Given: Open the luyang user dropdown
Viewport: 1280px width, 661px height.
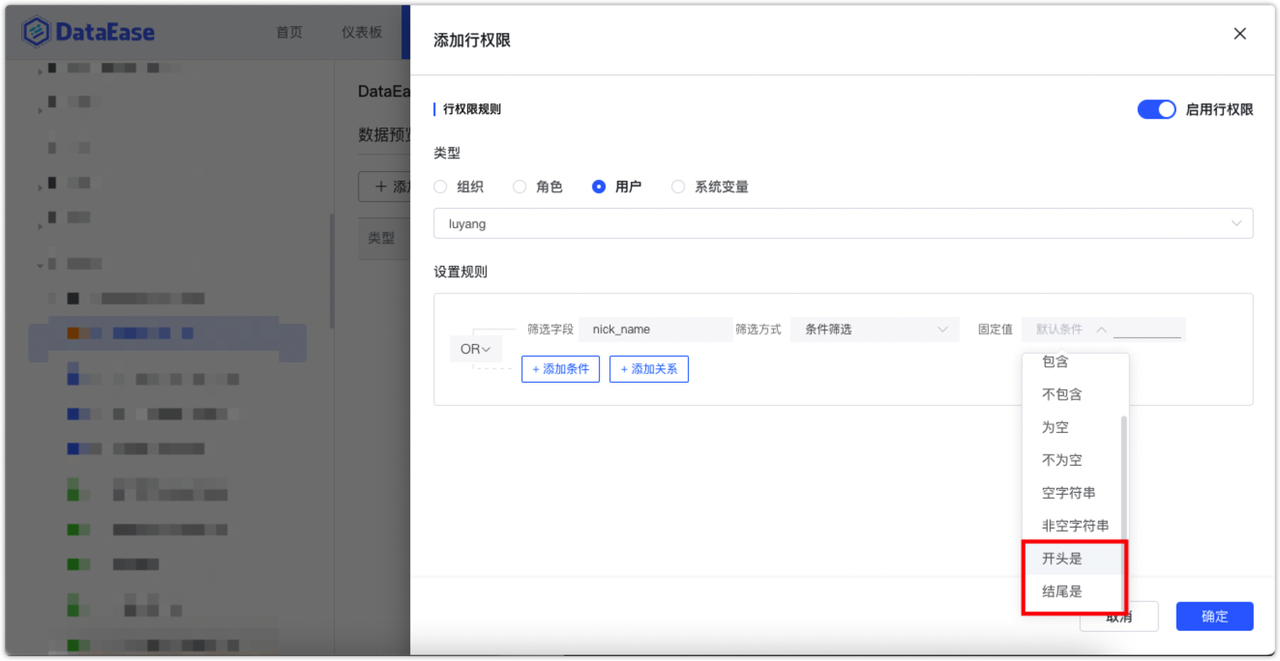Looking at the screenshot, I should (843, 224).
